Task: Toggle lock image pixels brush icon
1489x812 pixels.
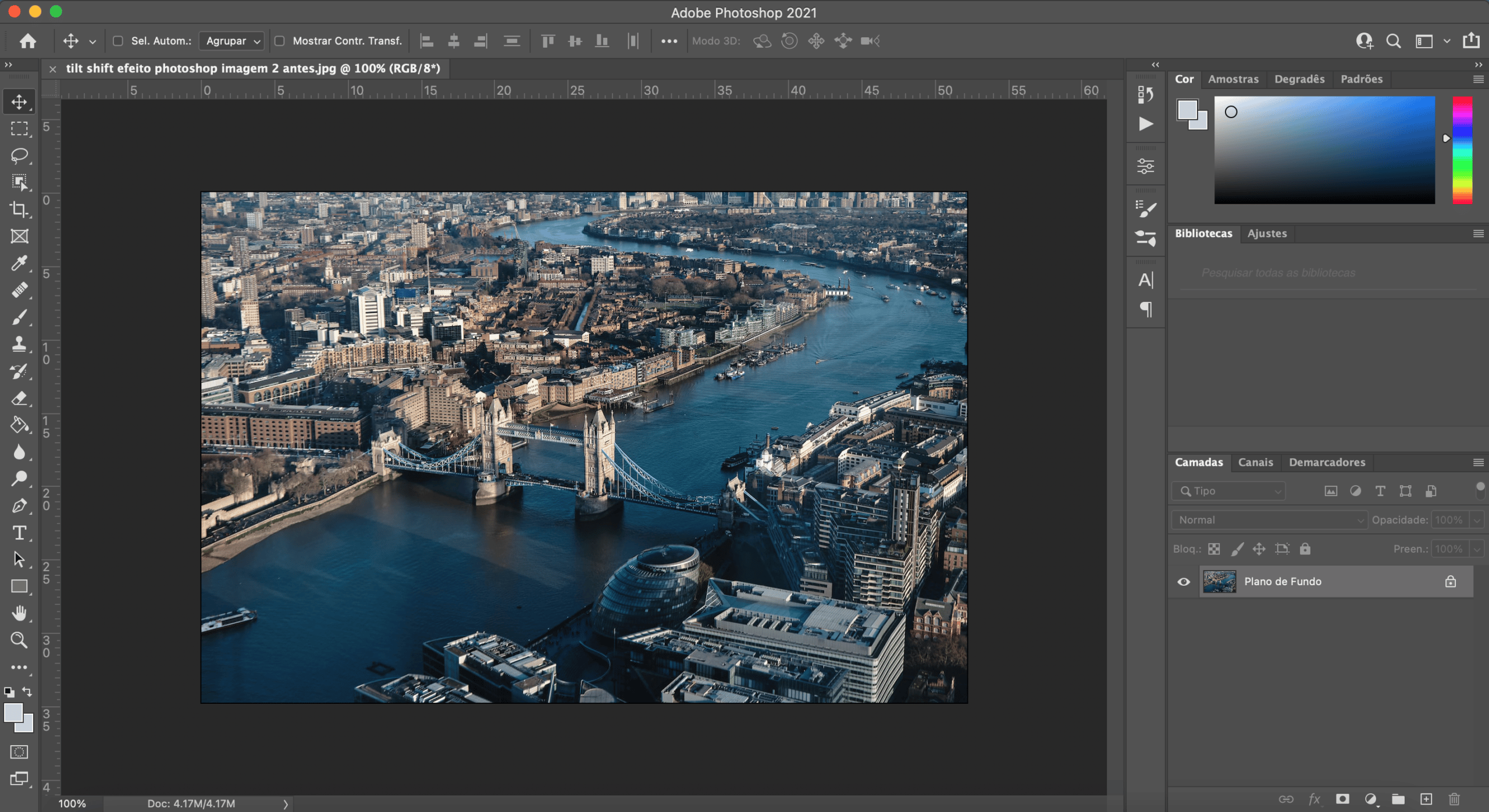Action: click(1237, 549)
